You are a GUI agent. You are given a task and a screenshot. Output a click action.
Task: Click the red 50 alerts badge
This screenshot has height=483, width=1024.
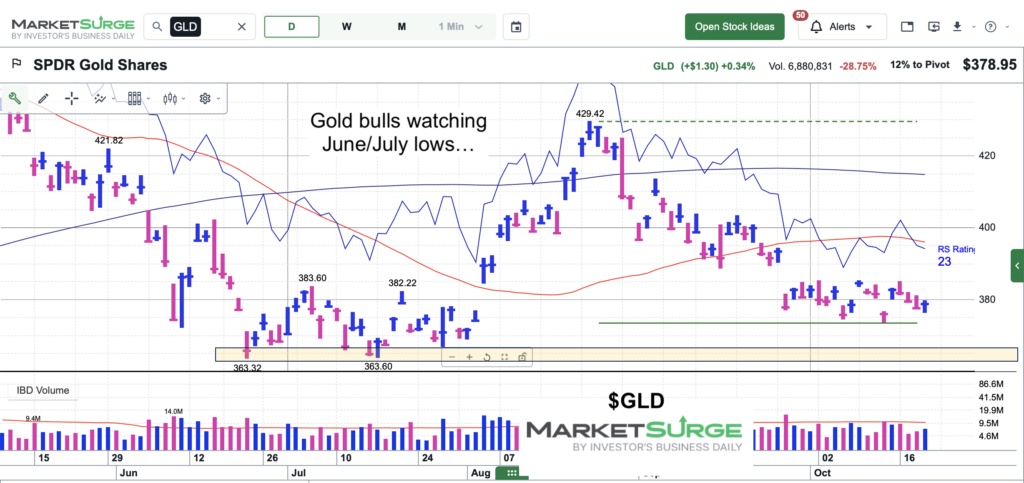pyautogui.click(x=799, y=14)
